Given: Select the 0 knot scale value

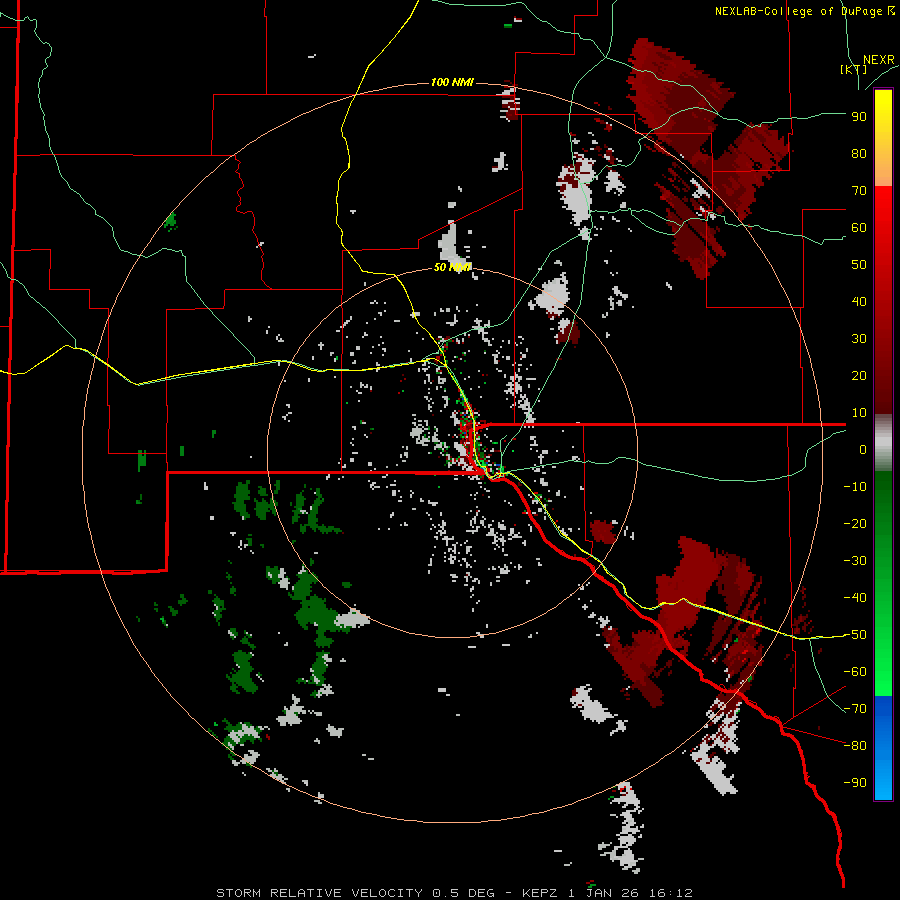Looking at the screenshot, I should 863,449.
